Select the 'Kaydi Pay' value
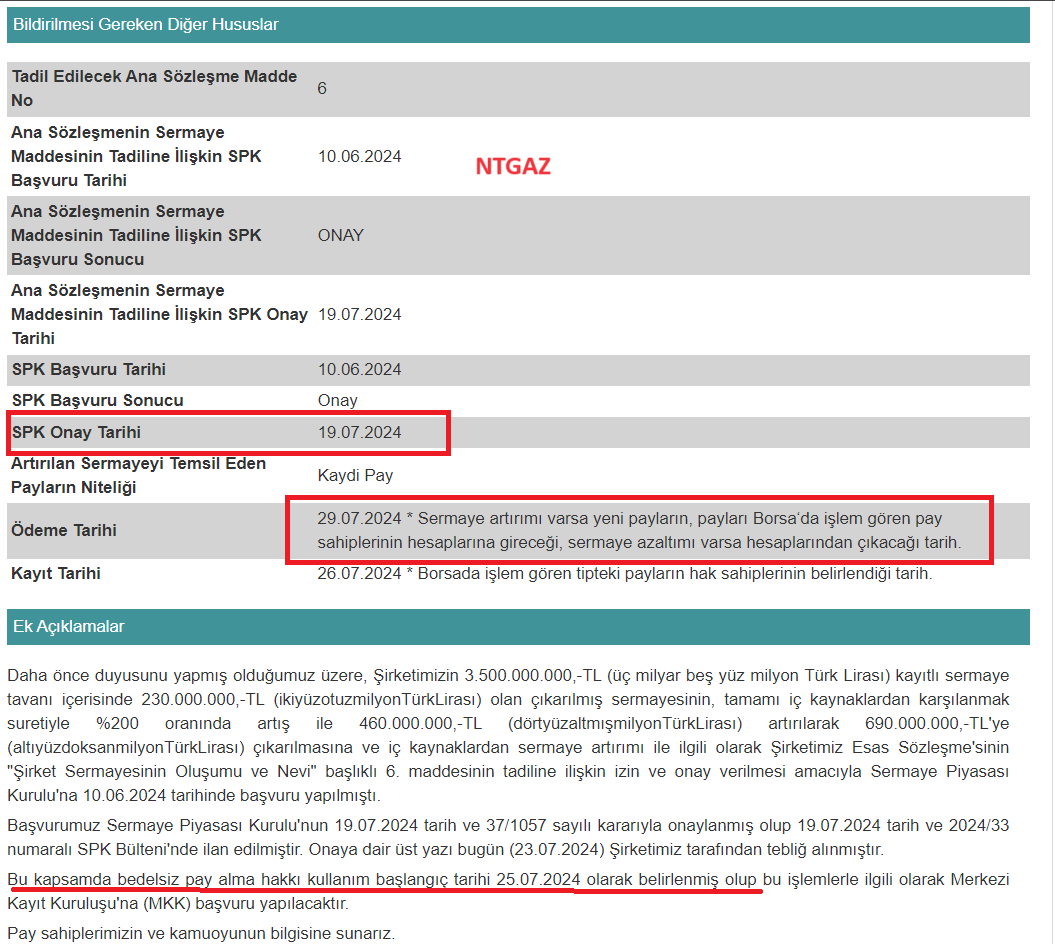This screenshot has height=944, width=1055. (x=355, y=475)
